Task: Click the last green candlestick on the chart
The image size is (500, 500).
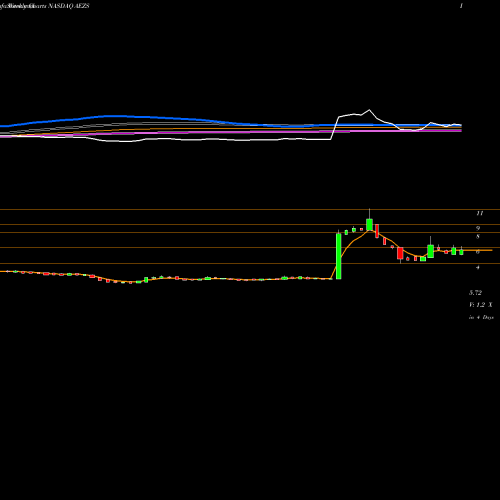Action: click(x=461, y=251)
